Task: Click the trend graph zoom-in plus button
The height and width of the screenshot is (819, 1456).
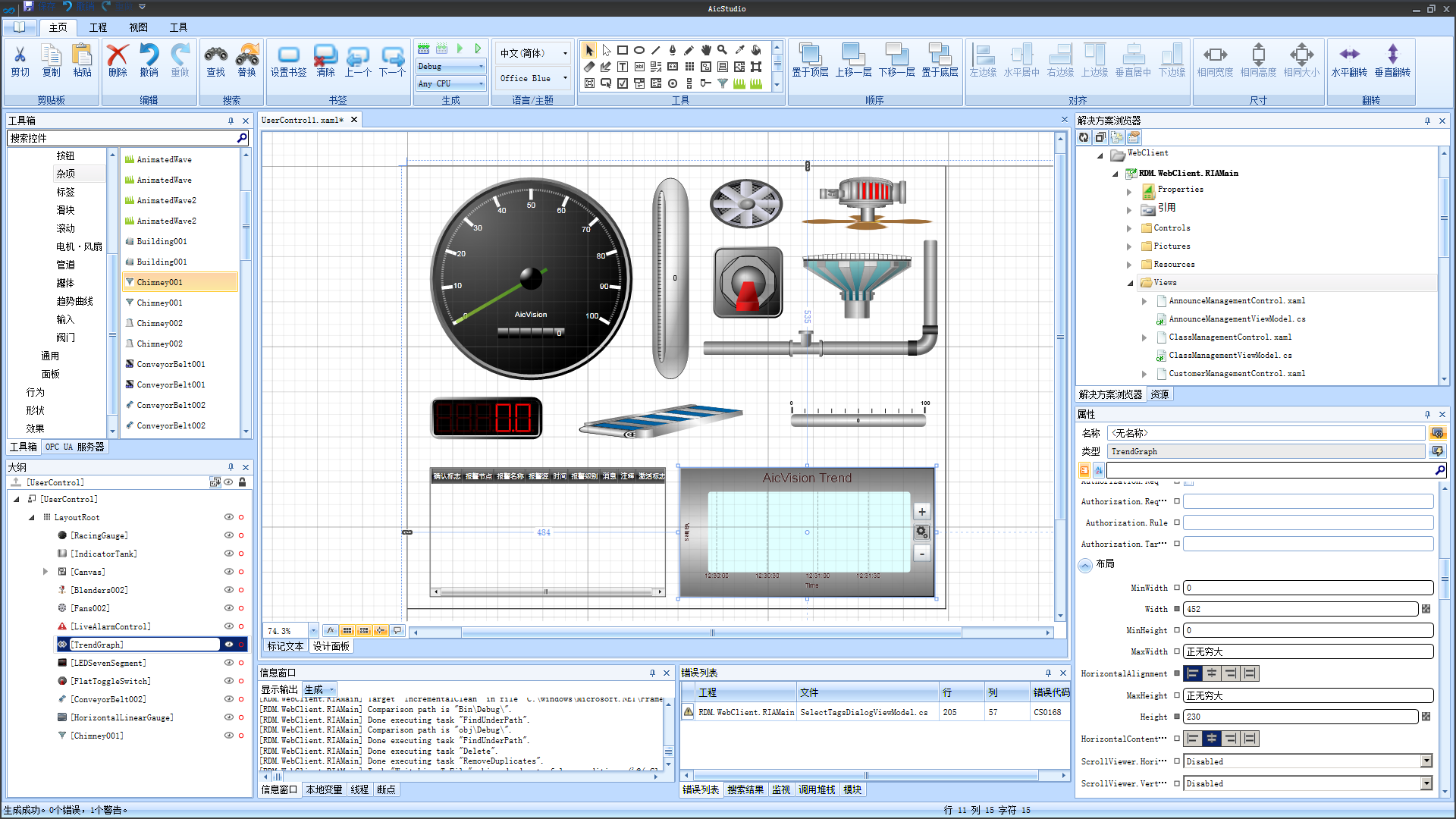Action: pyautogui.click(x=922, y=512)
